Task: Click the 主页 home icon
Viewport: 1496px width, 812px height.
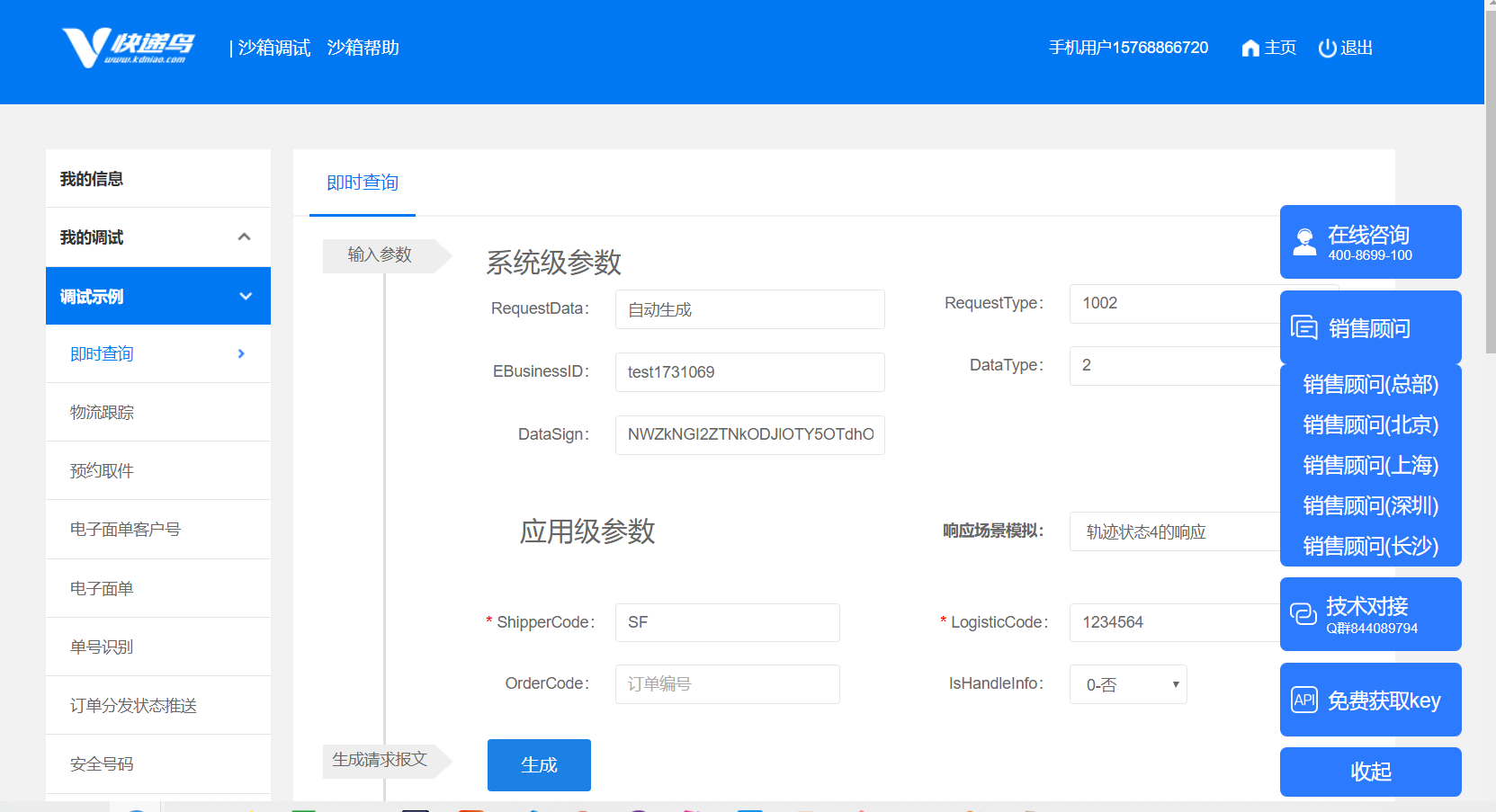Action: tap(1250, 48)
